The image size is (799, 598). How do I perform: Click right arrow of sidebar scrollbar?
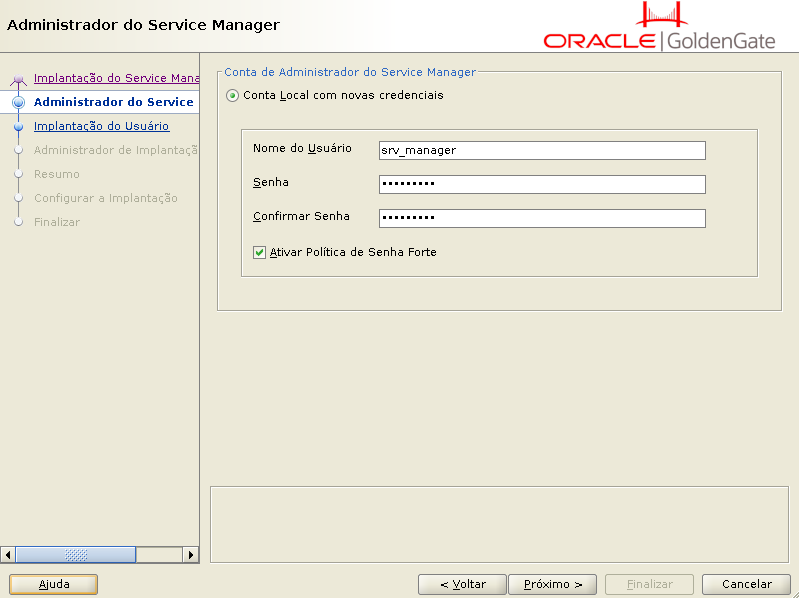tap(191, 555)
